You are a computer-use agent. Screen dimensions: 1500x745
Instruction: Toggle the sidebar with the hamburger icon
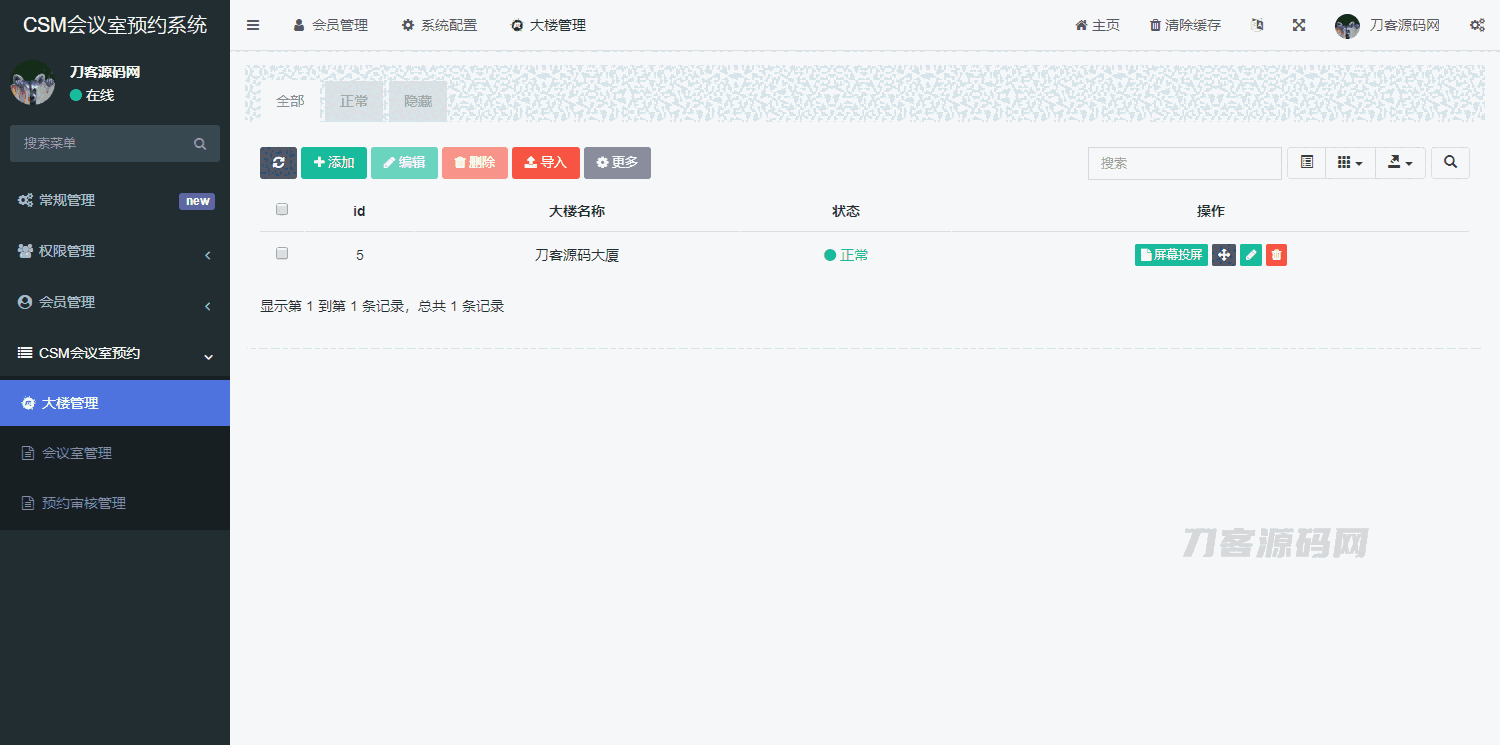point(253,25)
